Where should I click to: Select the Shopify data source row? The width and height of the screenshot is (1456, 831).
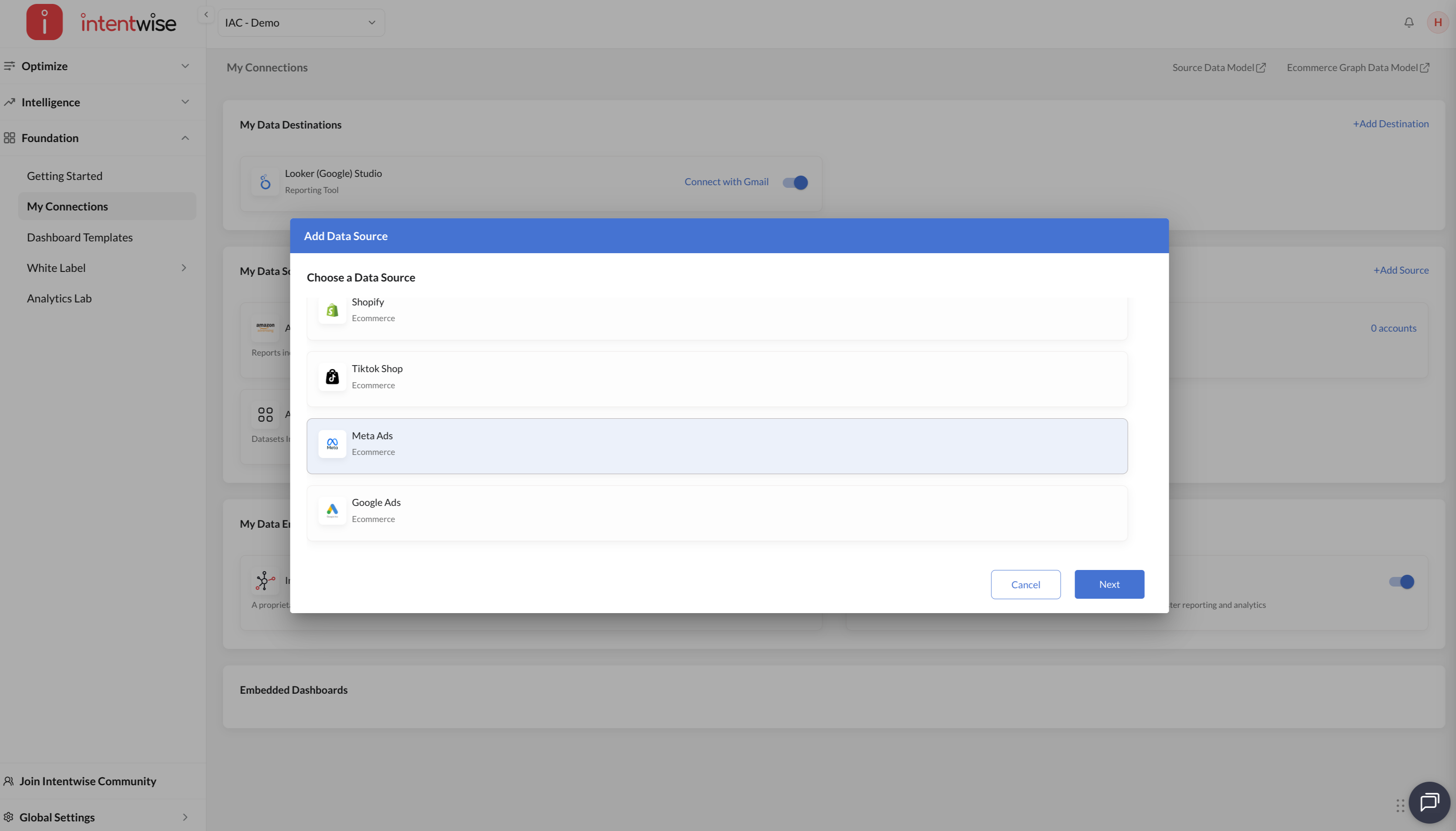(x=717, y=318)
